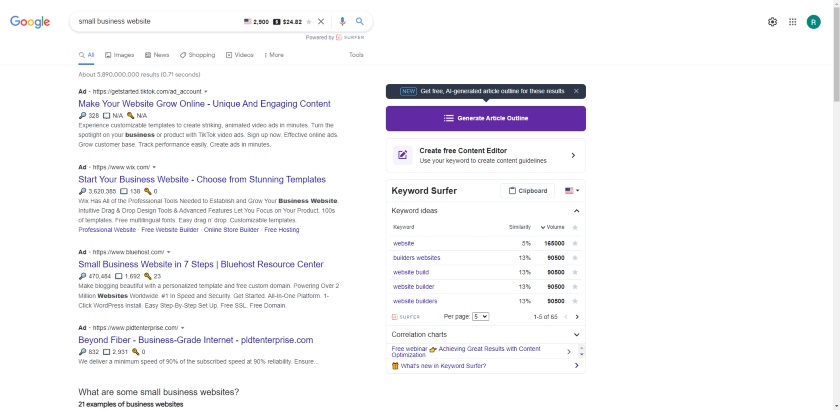Viewport: 840px width, 410px height.
Task: Clear the search box with X icon
Action: tap(321, 21)
